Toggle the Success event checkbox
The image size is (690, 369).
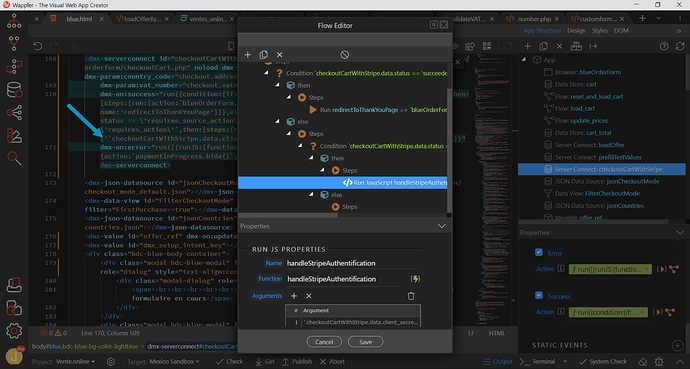tap(539, 296)
